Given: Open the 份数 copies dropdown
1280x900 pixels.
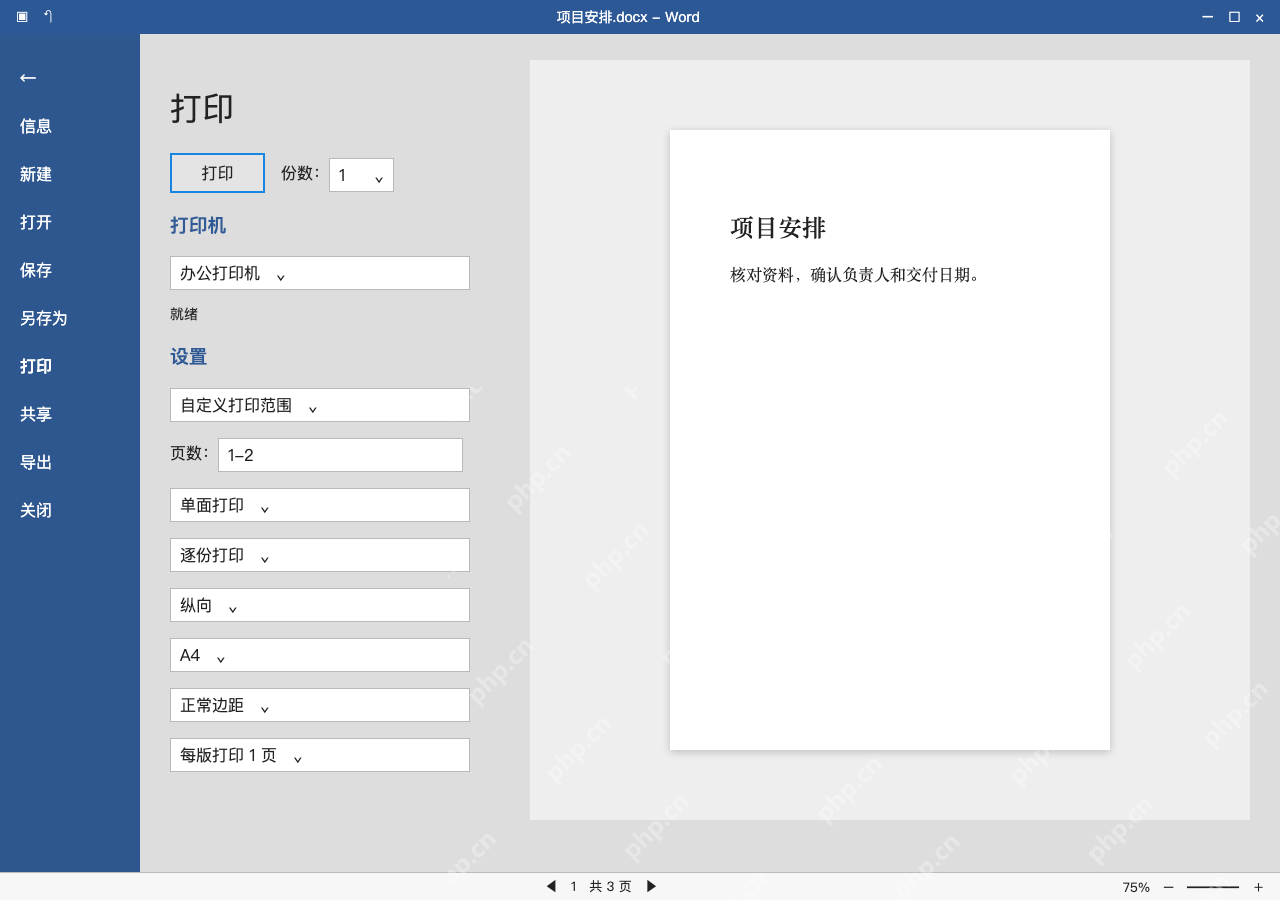Looking at the screenshot, I should tap(361, 175).
